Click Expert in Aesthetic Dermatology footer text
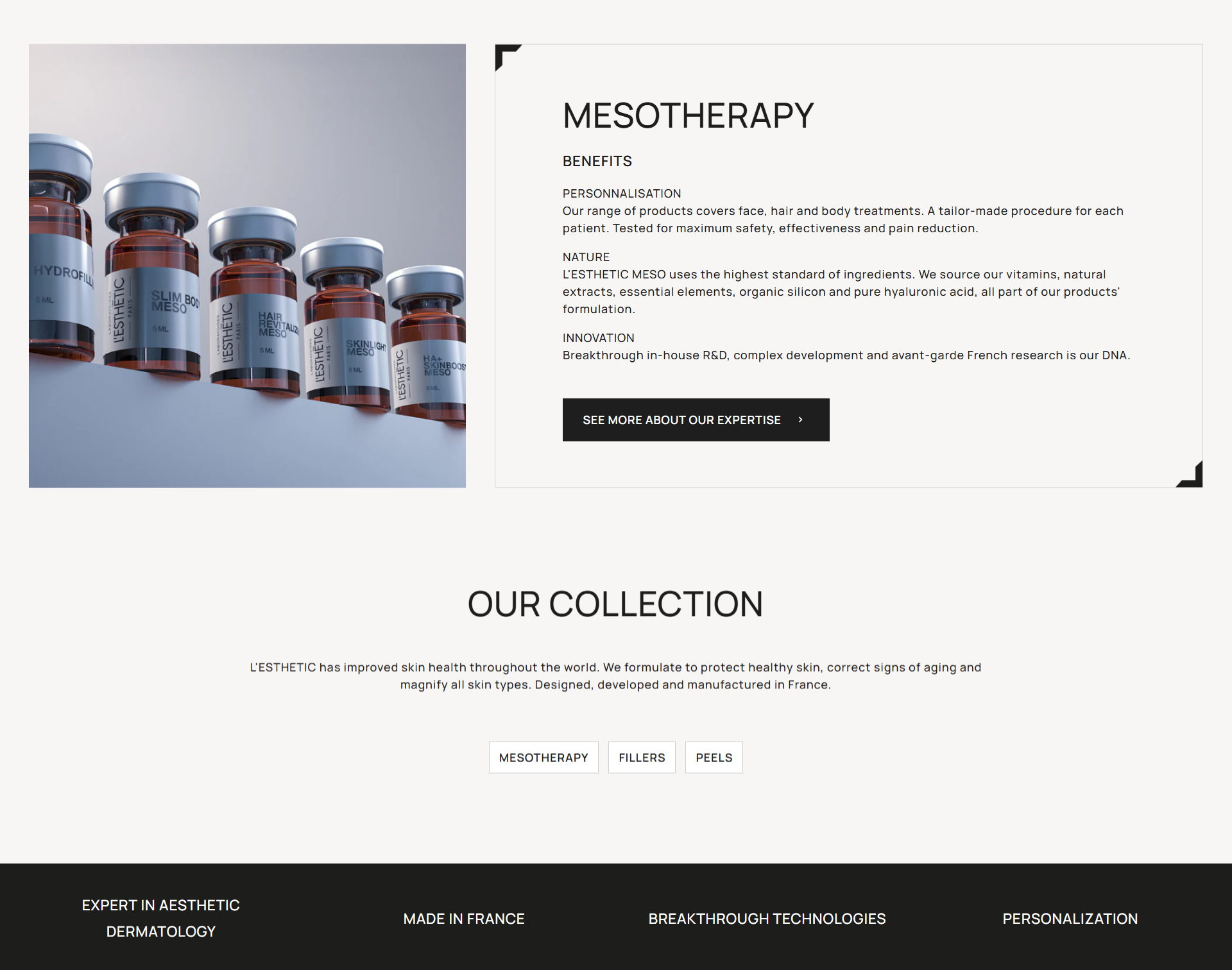The image size is (1232, 970). pos(160,918)
